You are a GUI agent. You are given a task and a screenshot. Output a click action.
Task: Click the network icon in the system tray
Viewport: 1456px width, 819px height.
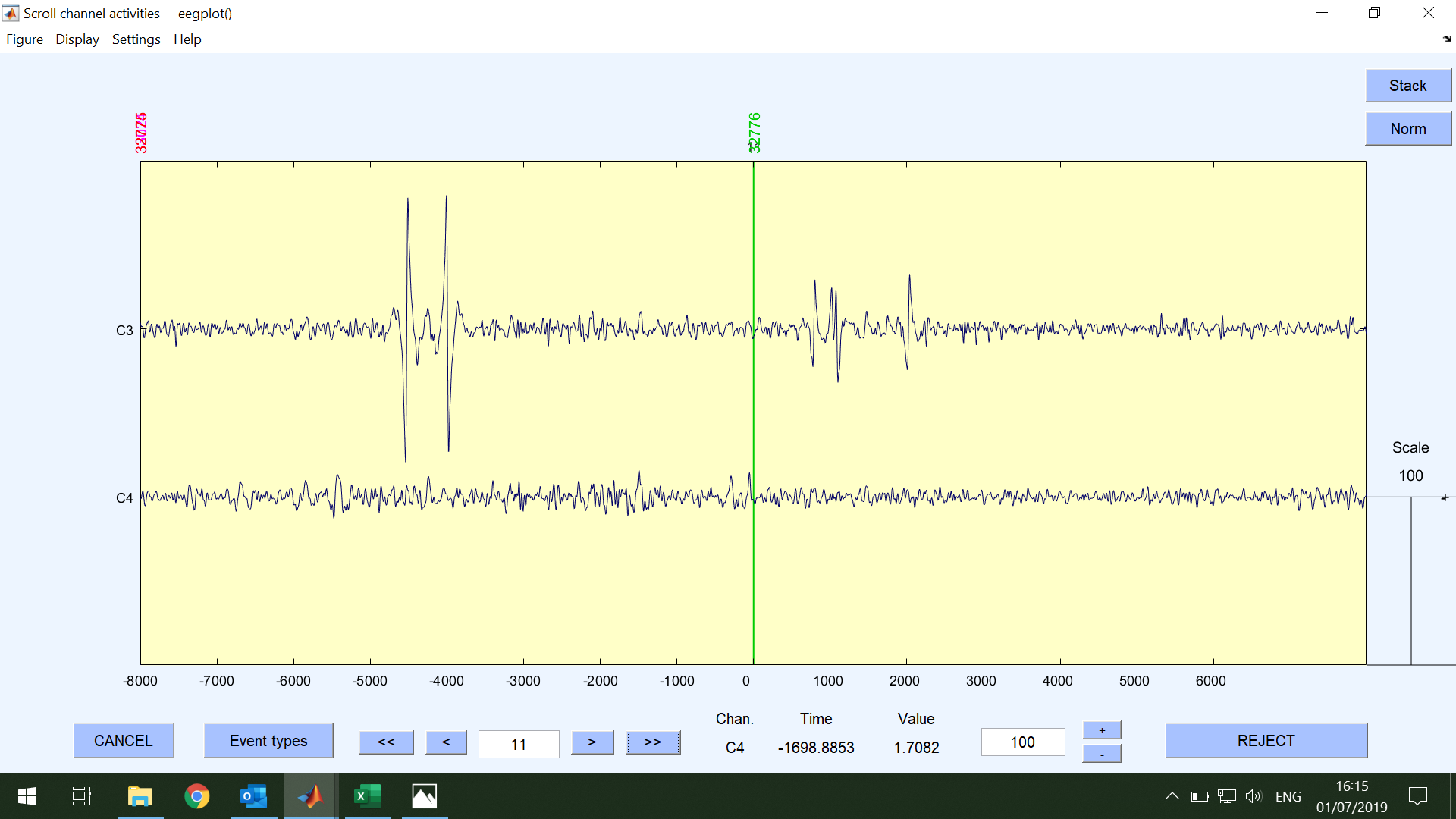click(1227, 796)
